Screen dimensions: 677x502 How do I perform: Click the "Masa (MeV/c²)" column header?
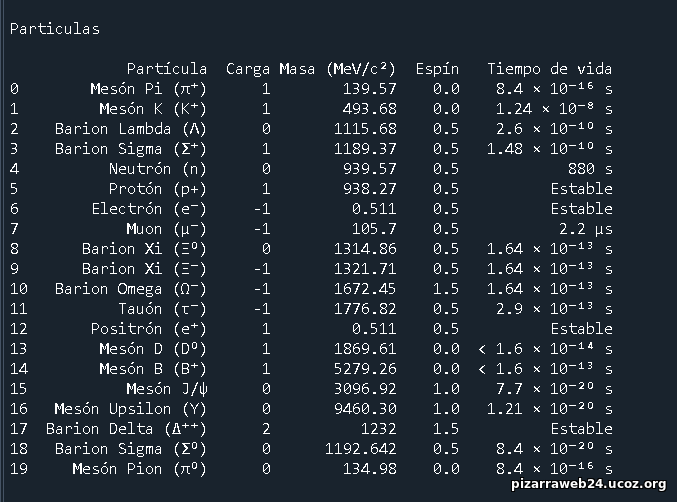338,69
